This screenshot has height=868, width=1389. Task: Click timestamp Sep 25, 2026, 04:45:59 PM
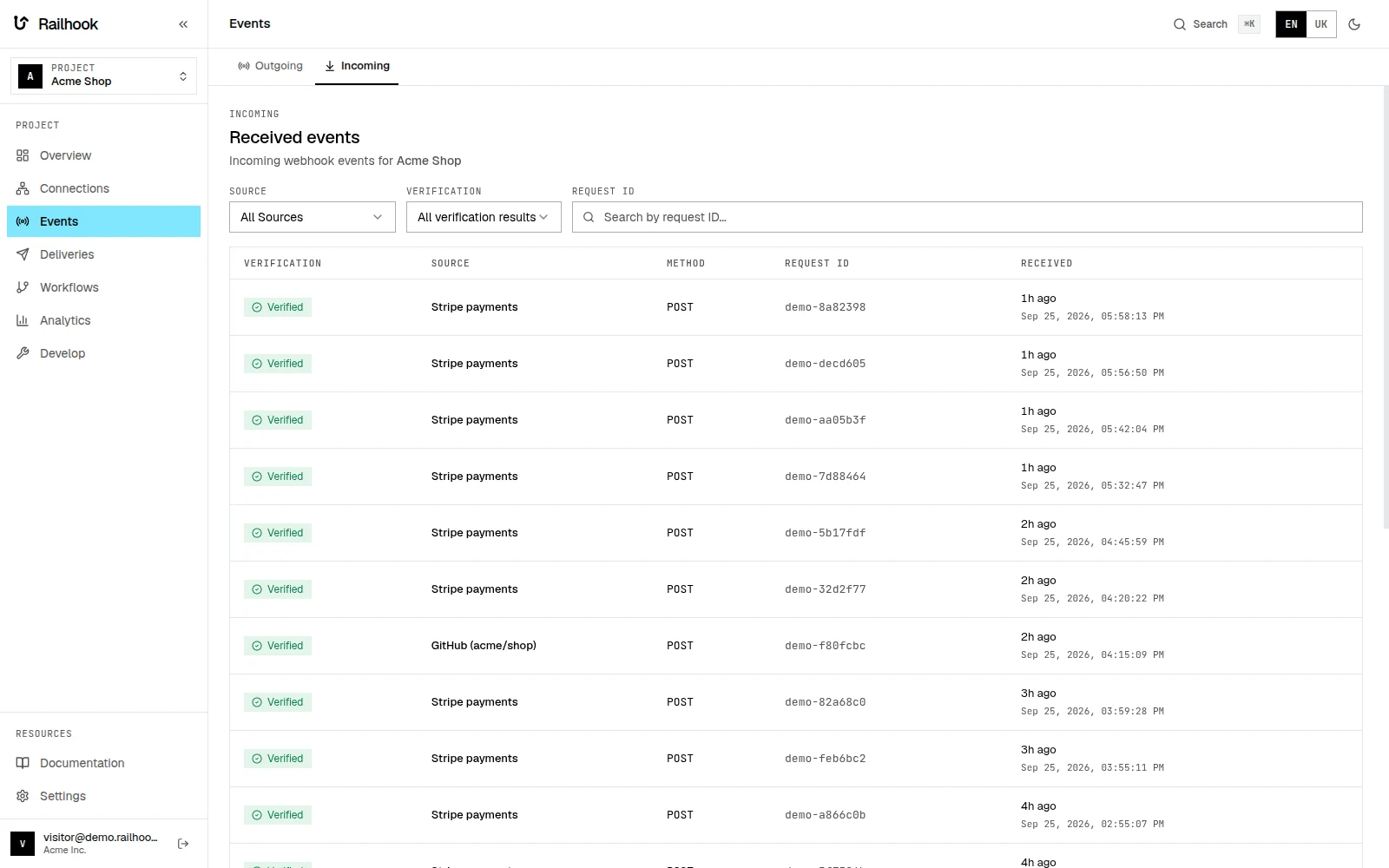tap(1092, 542)
